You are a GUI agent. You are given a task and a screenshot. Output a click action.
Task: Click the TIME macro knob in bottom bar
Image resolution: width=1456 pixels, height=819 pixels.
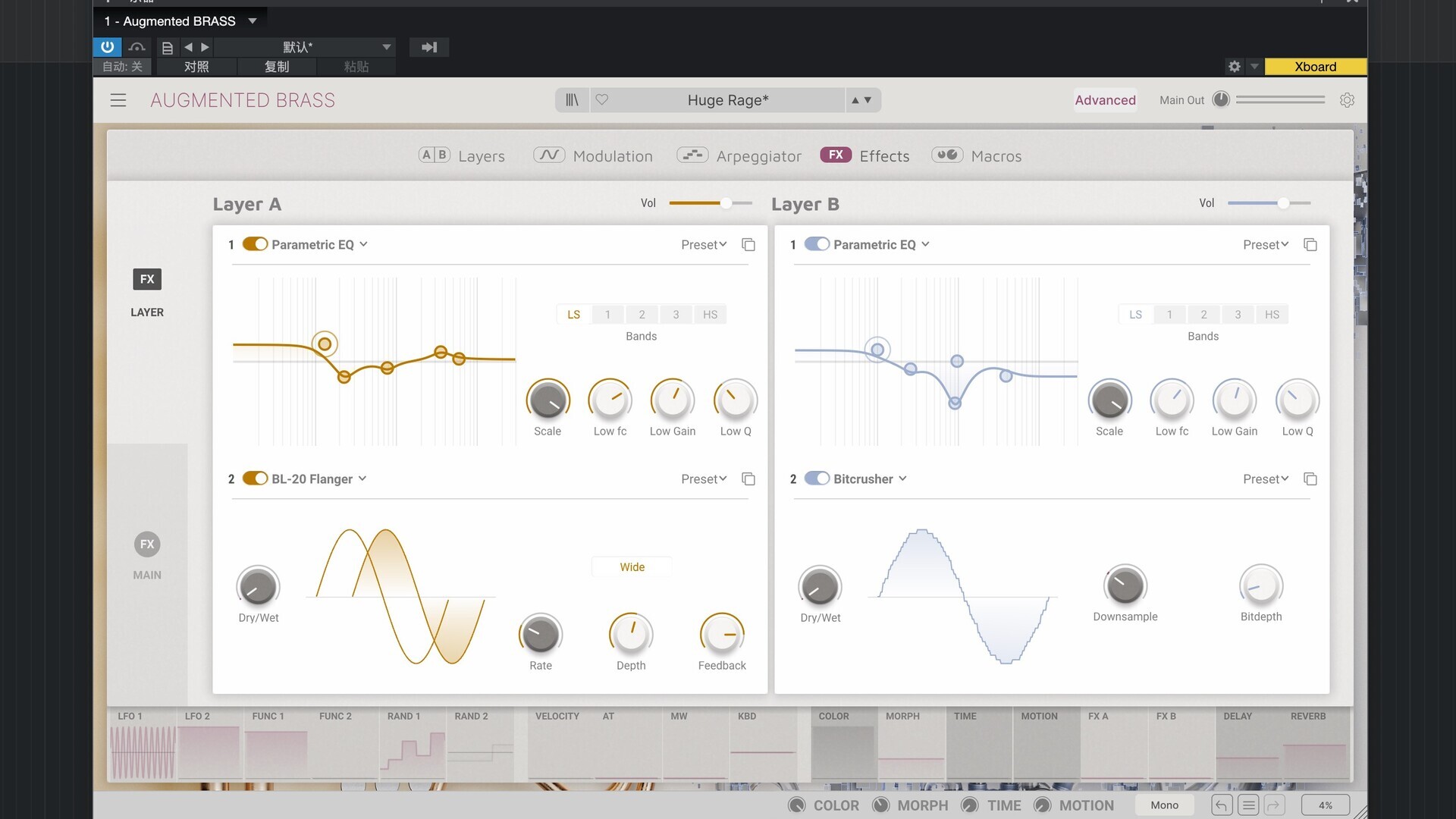click(x=969, y=805)
